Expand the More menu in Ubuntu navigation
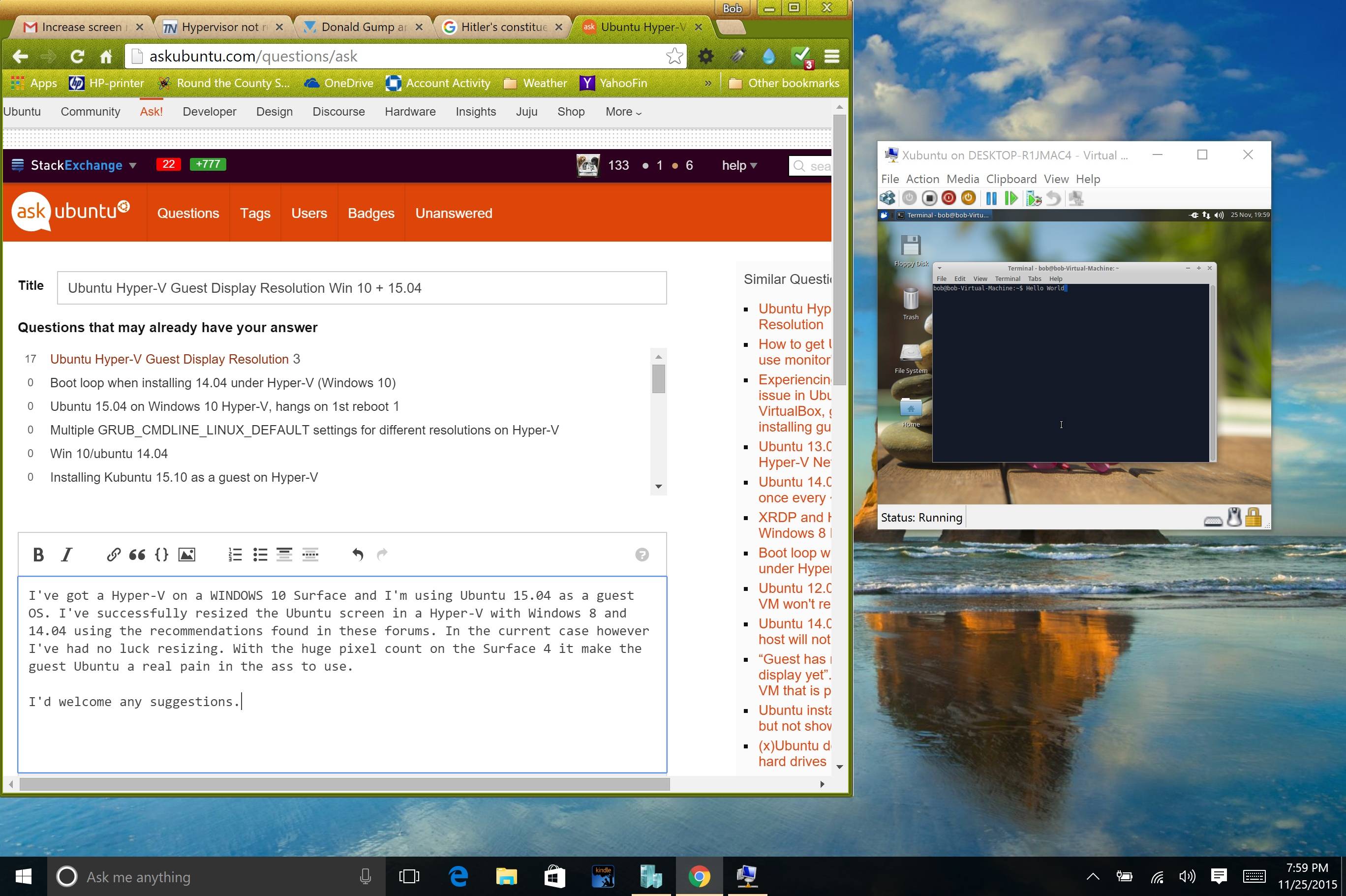Image resolution: width=1346 pixels, height=896 pixels. (x=623, y=111)
